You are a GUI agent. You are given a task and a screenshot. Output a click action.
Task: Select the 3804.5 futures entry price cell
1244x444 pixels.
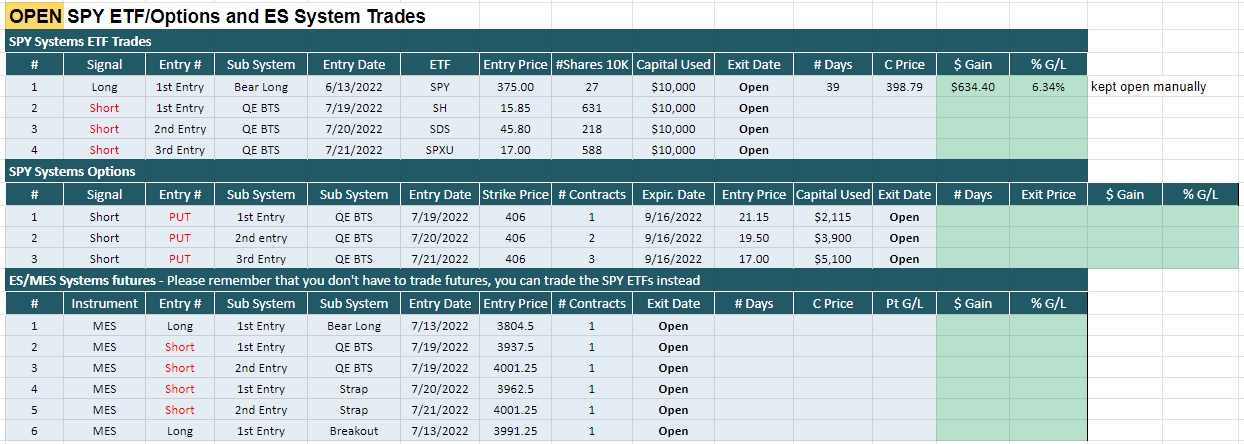click(515, 326)
